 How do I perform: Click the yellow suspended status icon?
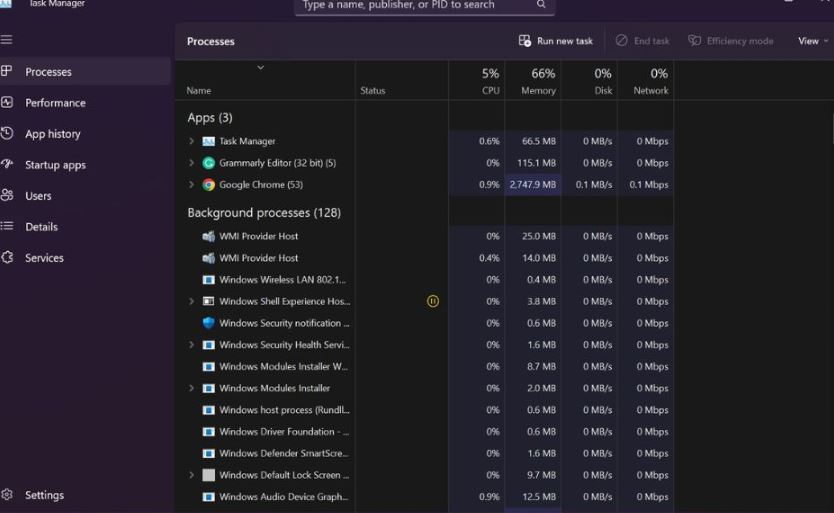(433, 301)
